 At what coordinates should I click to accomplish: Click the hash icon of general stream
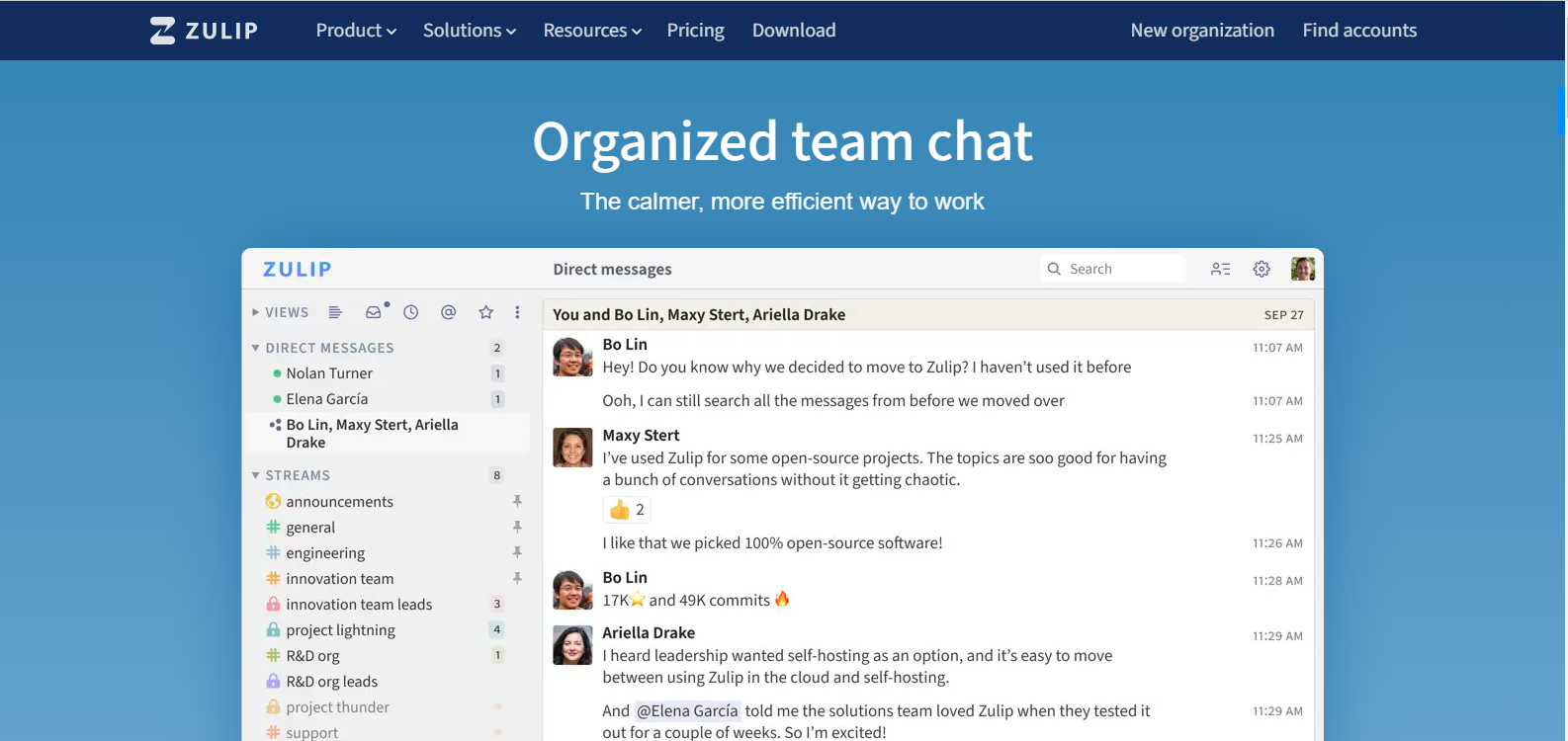pyautogui.click(x=274, y=528)
